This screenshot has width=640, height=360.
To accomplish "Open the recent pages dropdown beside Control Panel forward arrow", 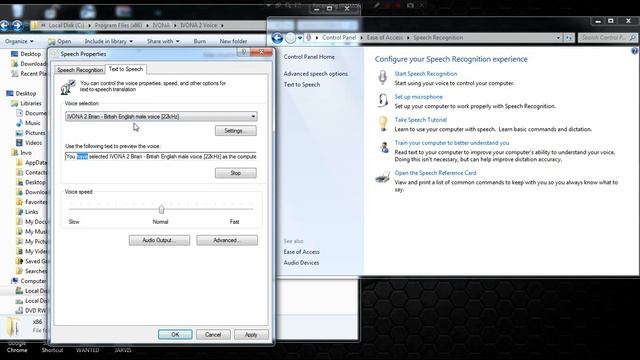I will tap(300, 38).
